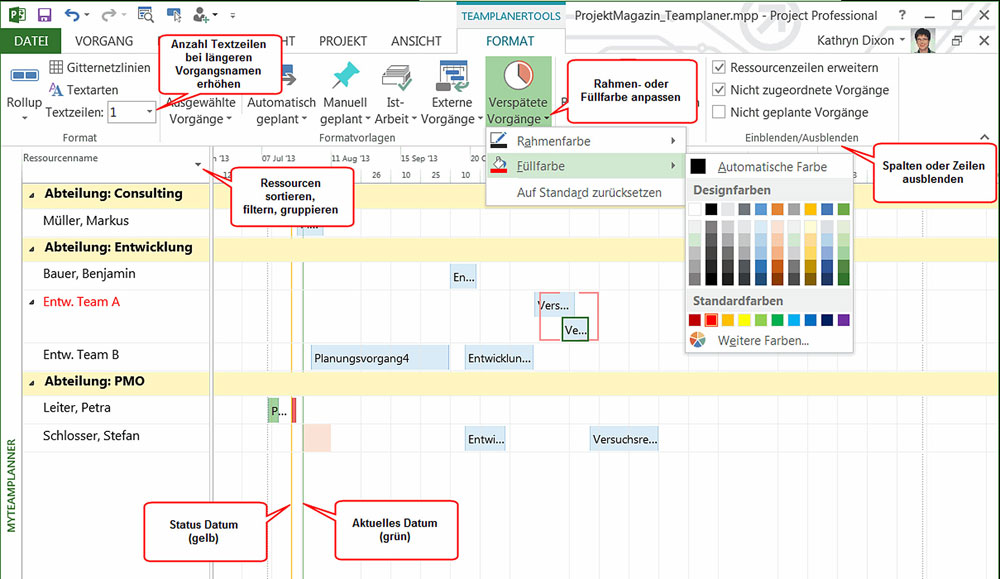Click the Undo arrow in quick access toolbar

72,15
